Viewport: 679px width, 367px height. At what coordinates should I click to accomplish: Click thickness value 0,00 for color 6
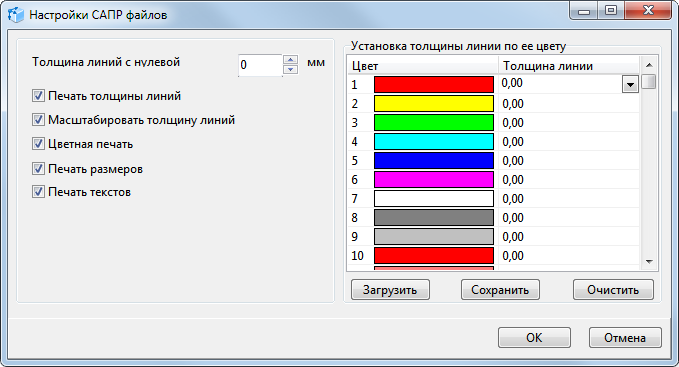pos(513,180)
